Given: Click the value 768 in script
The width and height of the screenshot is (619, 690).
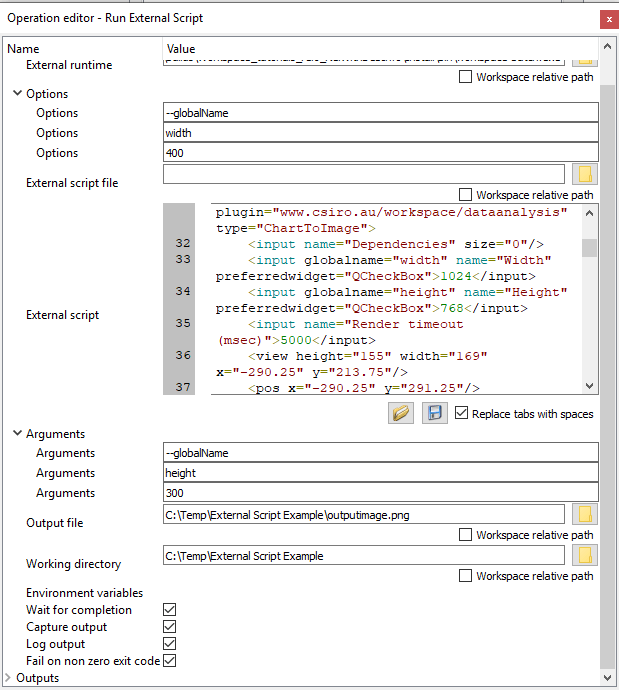Looking at the screenshot, I should point(452,308).
